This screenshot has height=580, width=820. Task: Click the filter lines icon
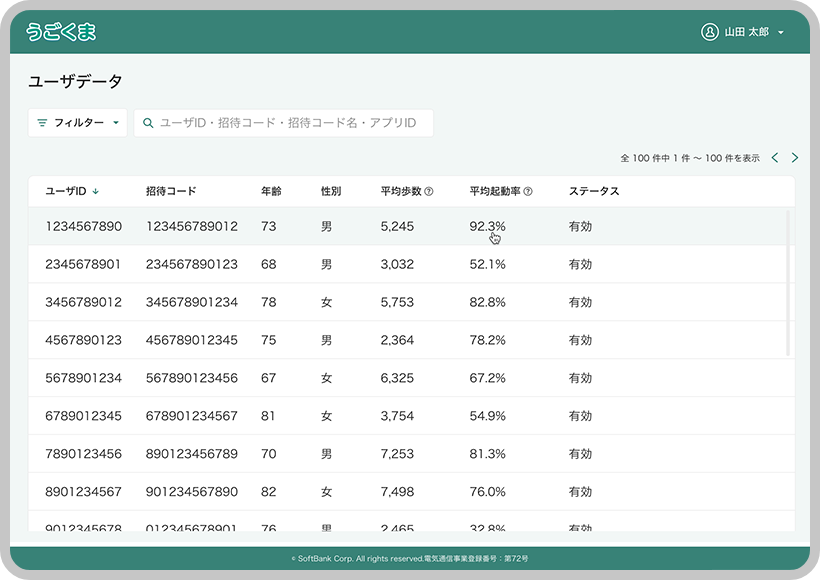[x=42, y=123]
